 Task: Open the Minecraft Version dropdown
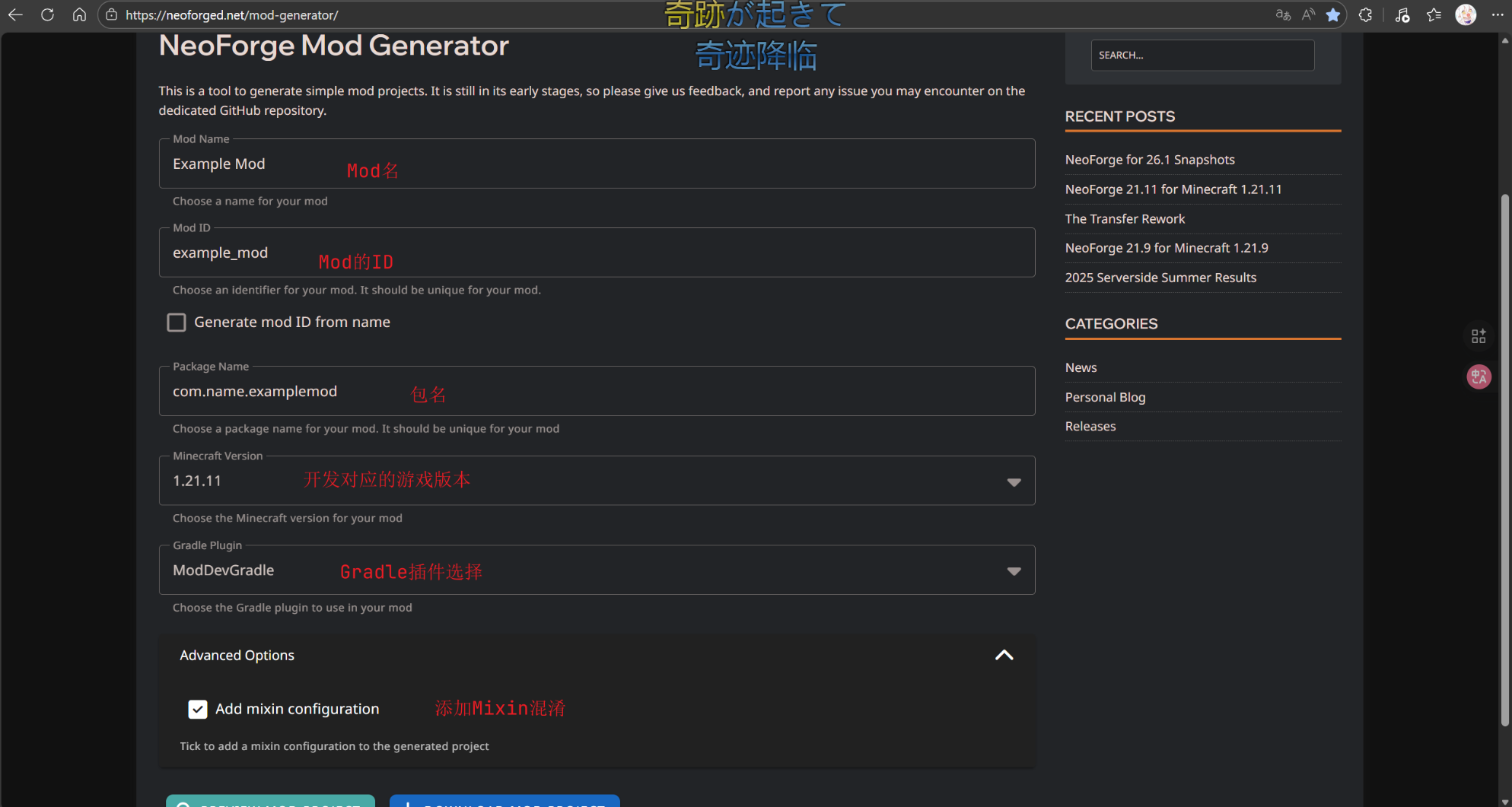click(597, 481)
